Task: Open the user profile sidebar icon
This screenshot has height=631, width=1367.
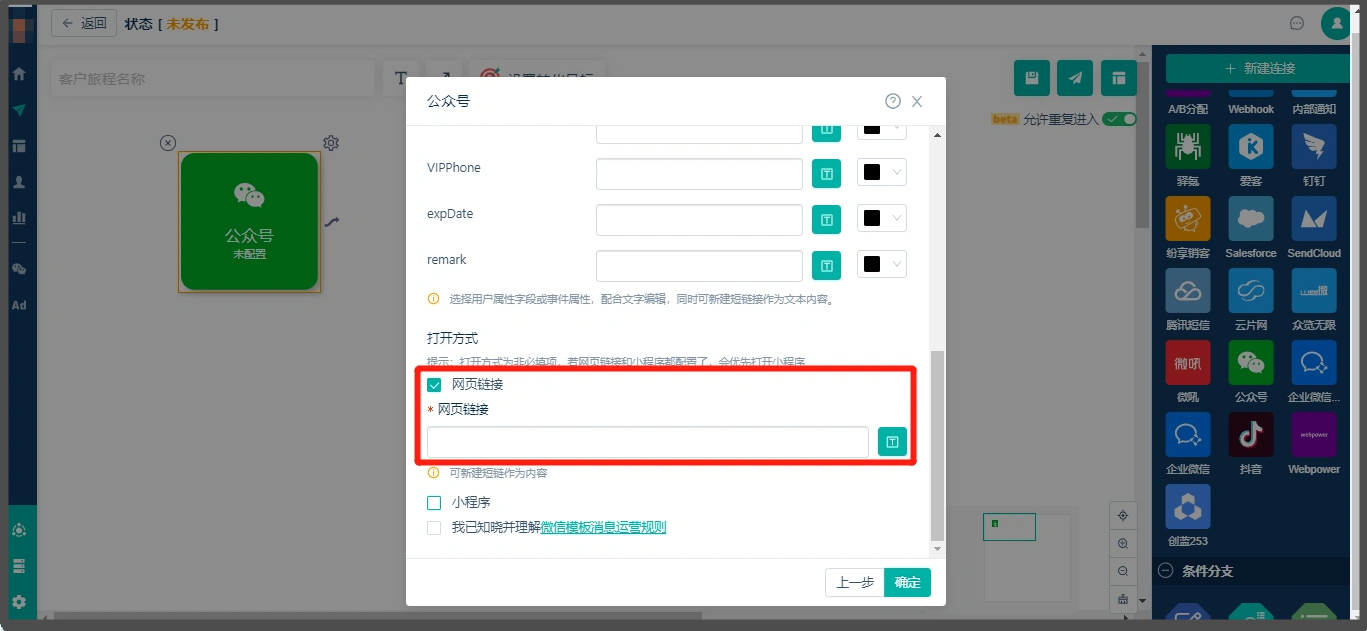Action: coord(18,182)
